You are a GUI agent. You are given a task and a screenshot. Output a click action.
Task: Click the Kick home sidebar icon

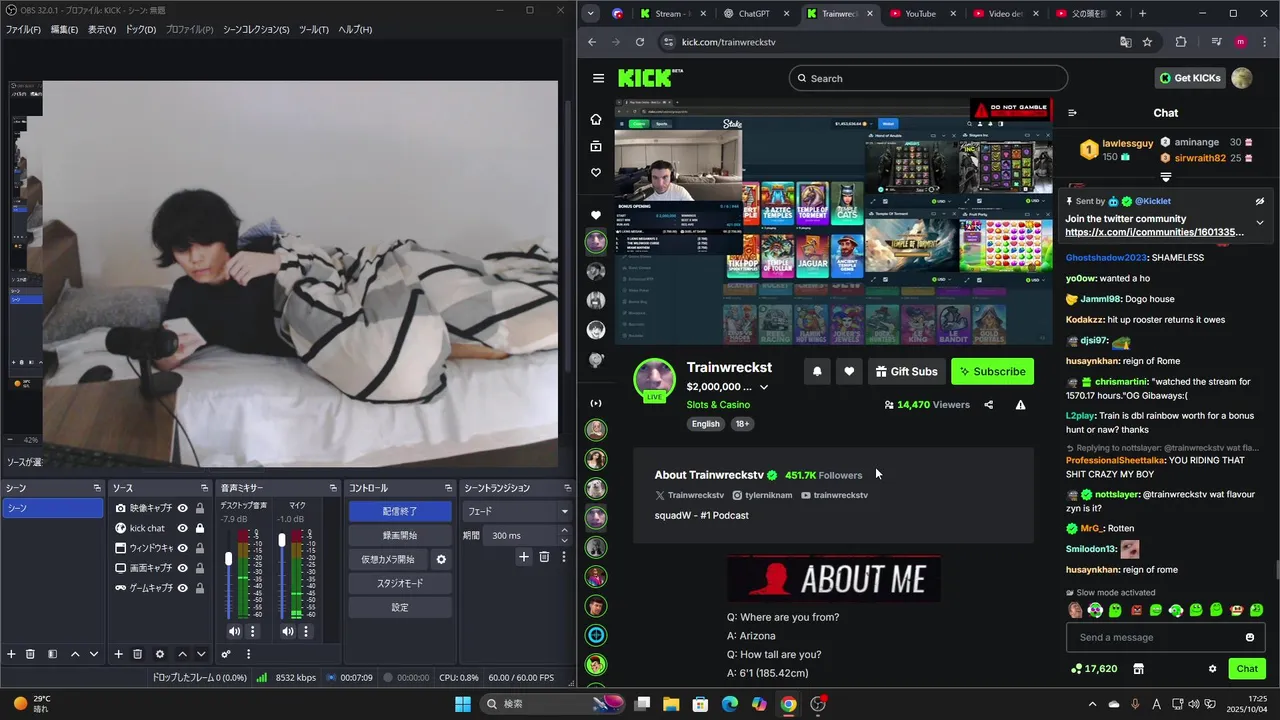(596, 119)
